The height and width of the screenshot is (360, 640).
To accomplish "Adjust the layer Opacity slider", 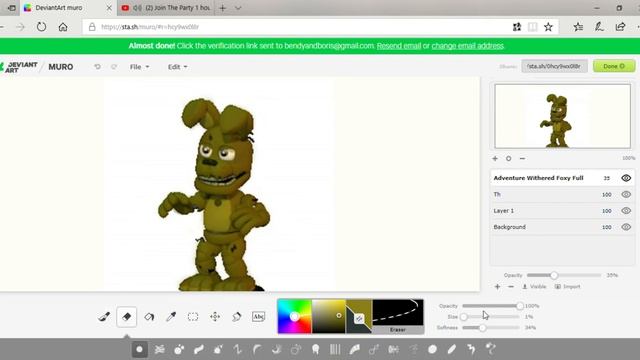I will click(564, 275).
